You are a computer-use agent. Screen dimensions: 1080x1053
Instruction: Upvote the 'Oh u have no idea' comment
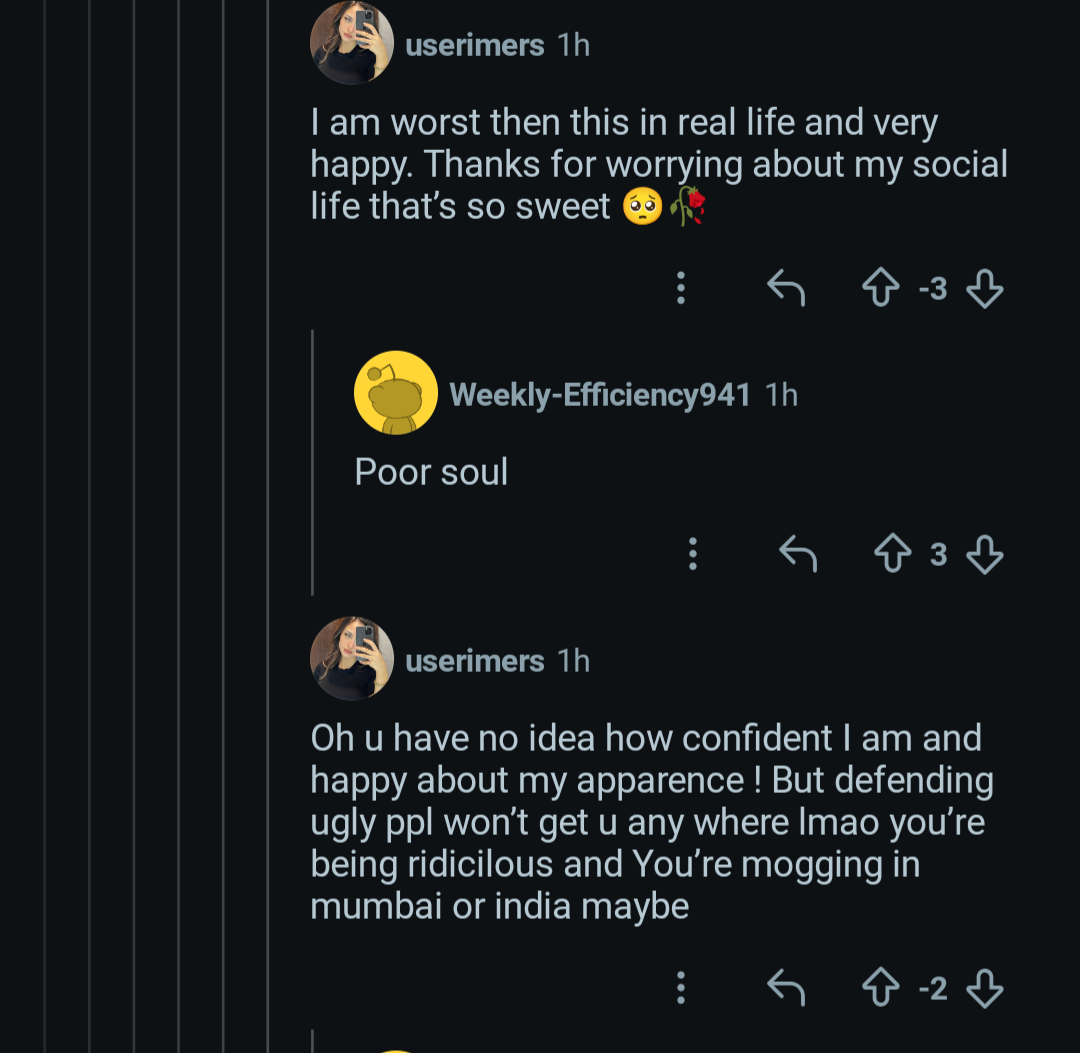coord(881,989)
